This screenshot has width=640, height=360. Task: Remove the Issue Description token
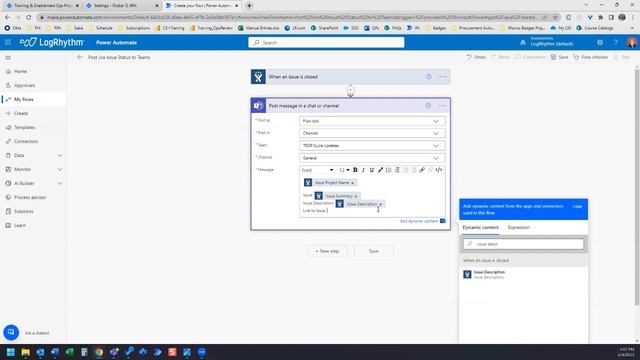point(380,204)
